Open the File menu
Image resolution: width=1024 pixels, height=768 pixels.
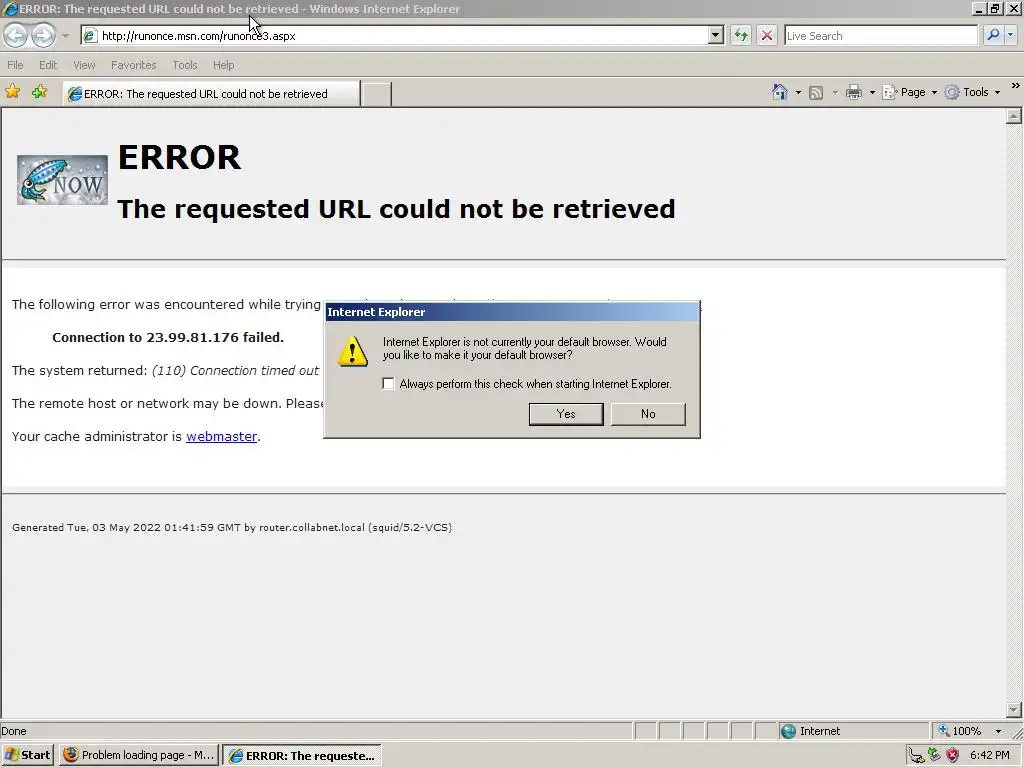coord(15,65)
